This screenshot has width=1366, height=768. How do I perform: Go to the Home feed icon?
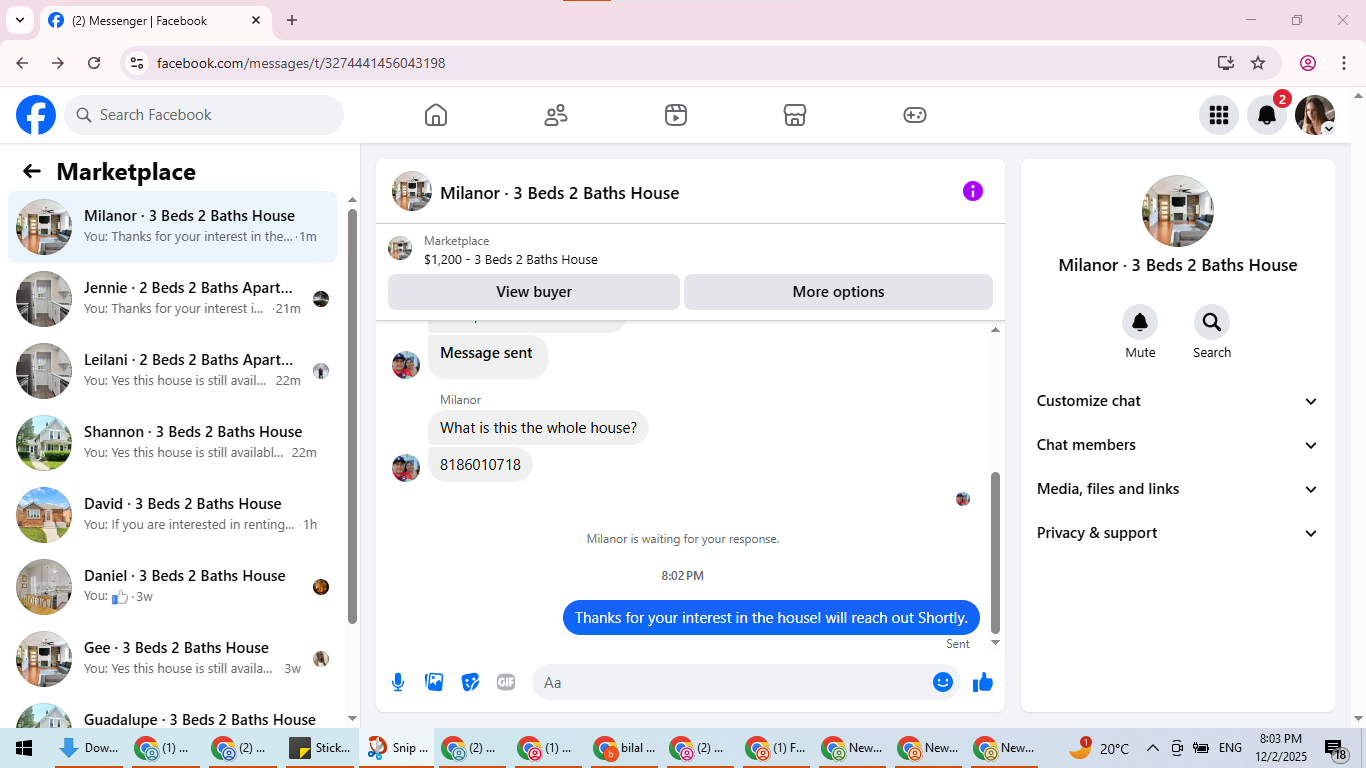[x=436, y=115]
